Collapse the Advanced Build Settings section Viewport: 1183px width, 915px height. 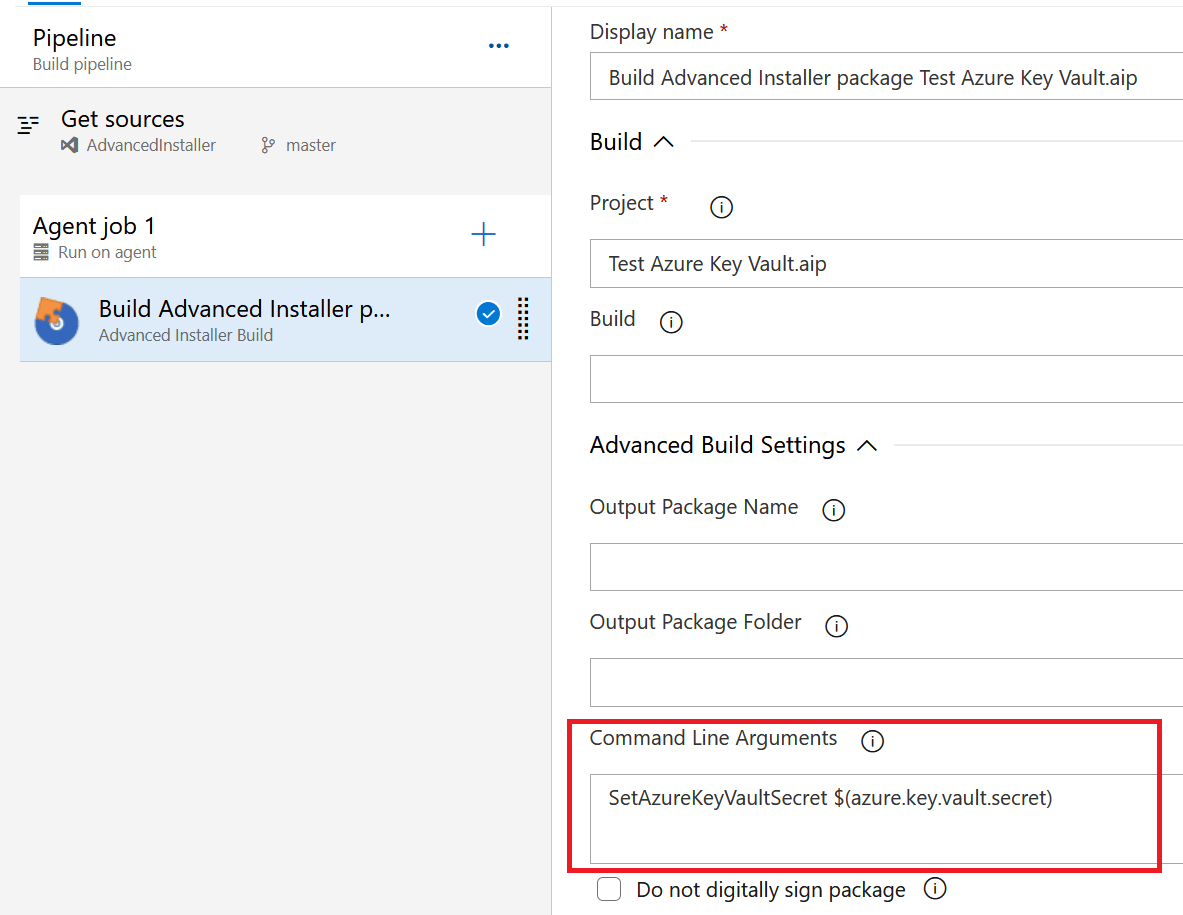(x=867, y=446)
